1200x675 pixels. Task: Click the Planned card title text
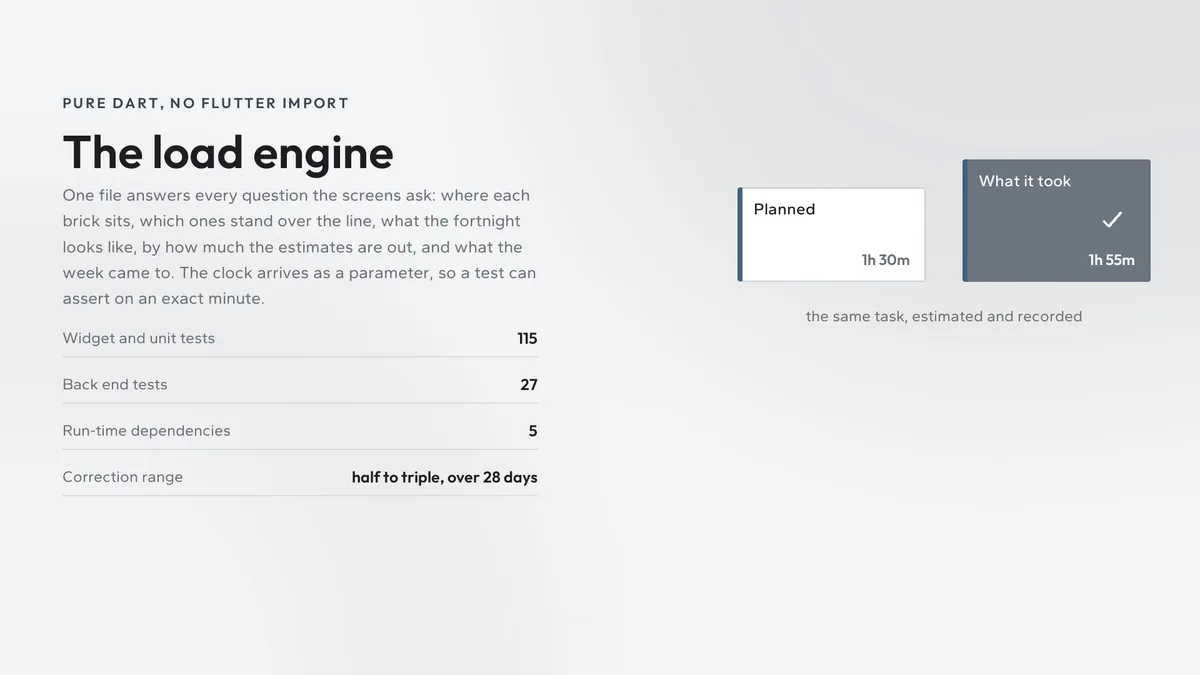(x=784, y=209)
